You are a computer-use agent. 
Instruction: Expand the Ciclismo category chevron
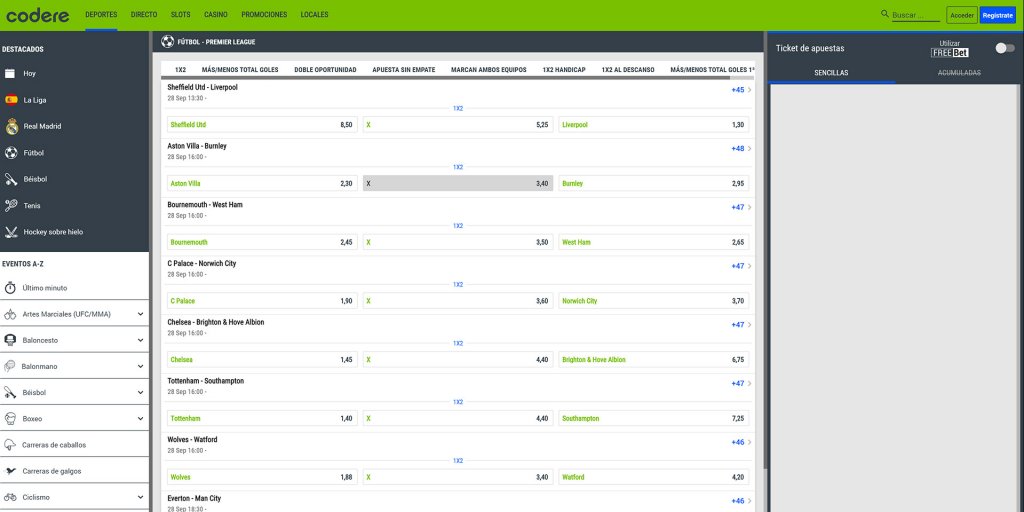[140, 497]
